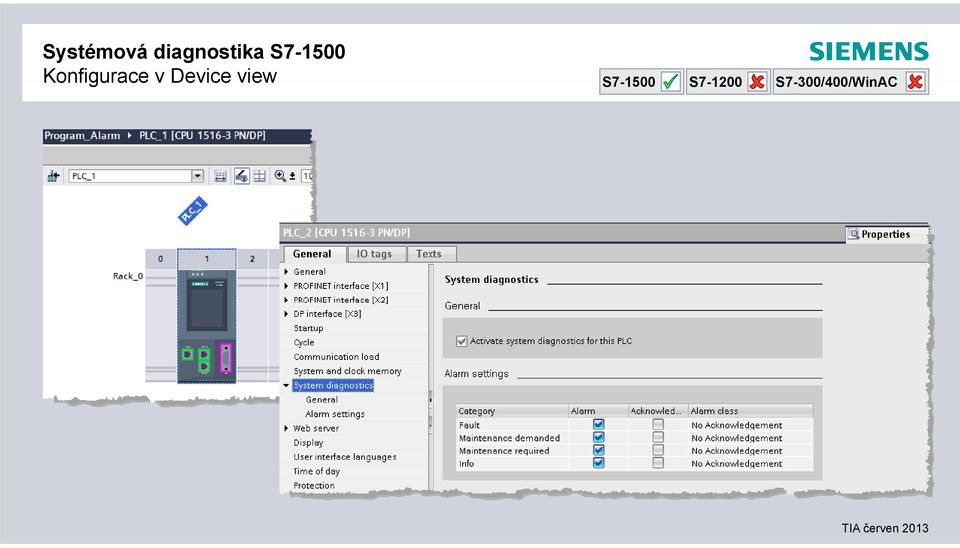This screenshot has height=548, width=960.
Task: Click the SIEMENS logo
Action: coord(869,51)
